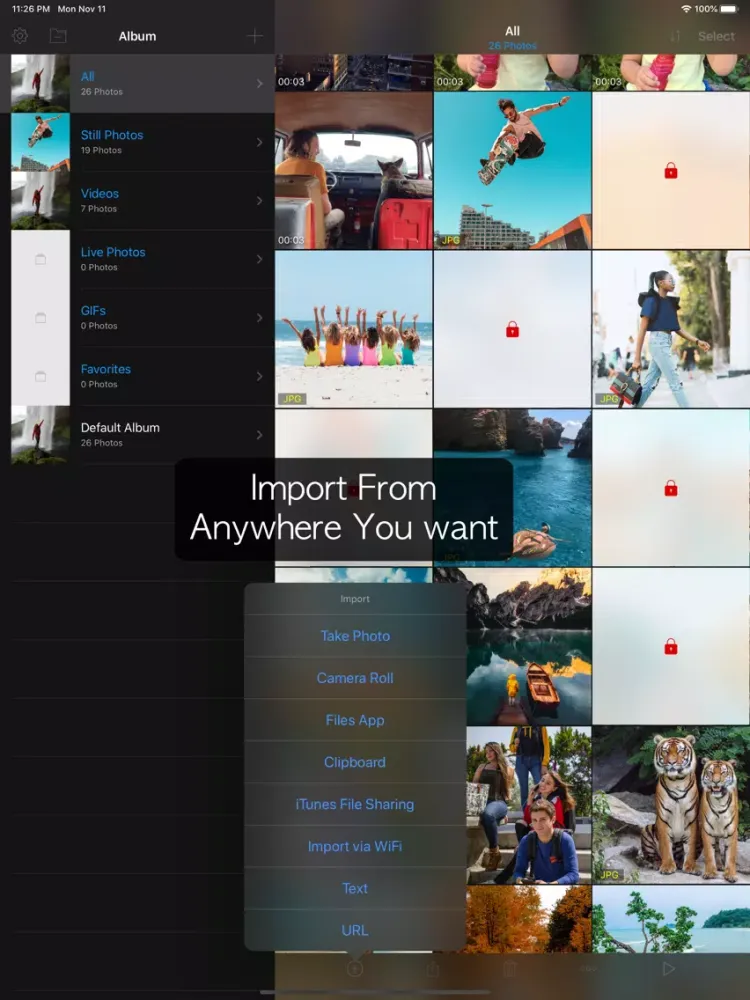
Task: Click placeholder icon of Live Photos album
Action: click(40, 259)
